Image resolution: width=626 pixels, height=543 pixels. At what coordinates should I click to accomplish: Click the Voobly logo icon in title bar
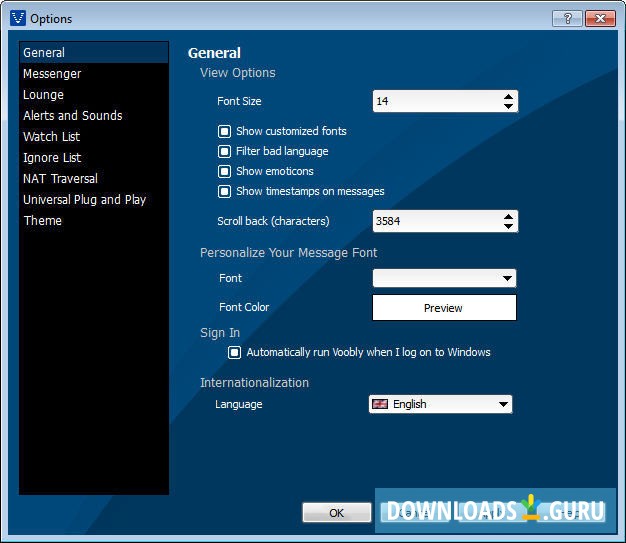point(18,18)
